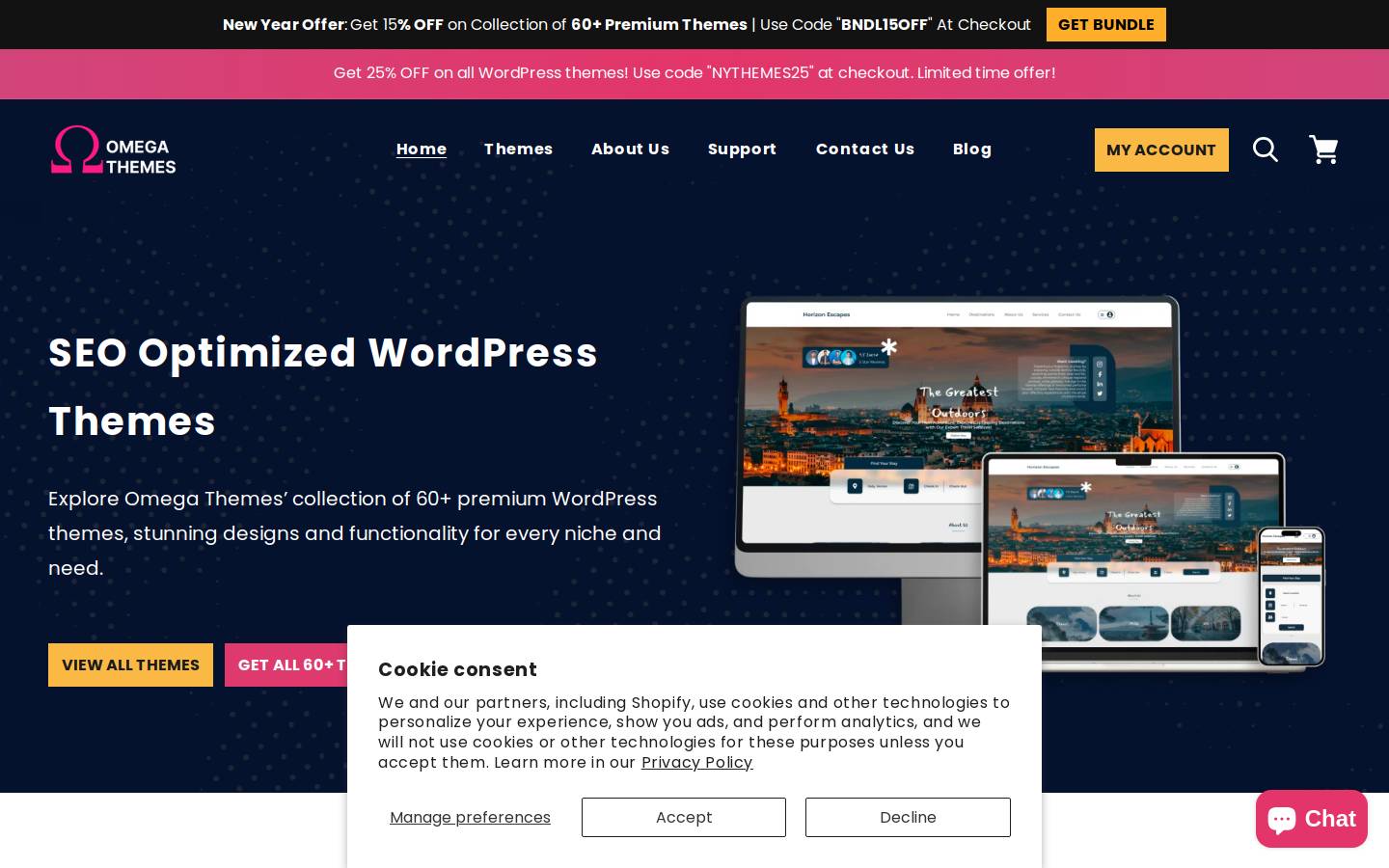This screenshot has height=868, width=1389.
Task: Click the Explore Omega Themes description paragraph
Action: click(x=355, y=533)
